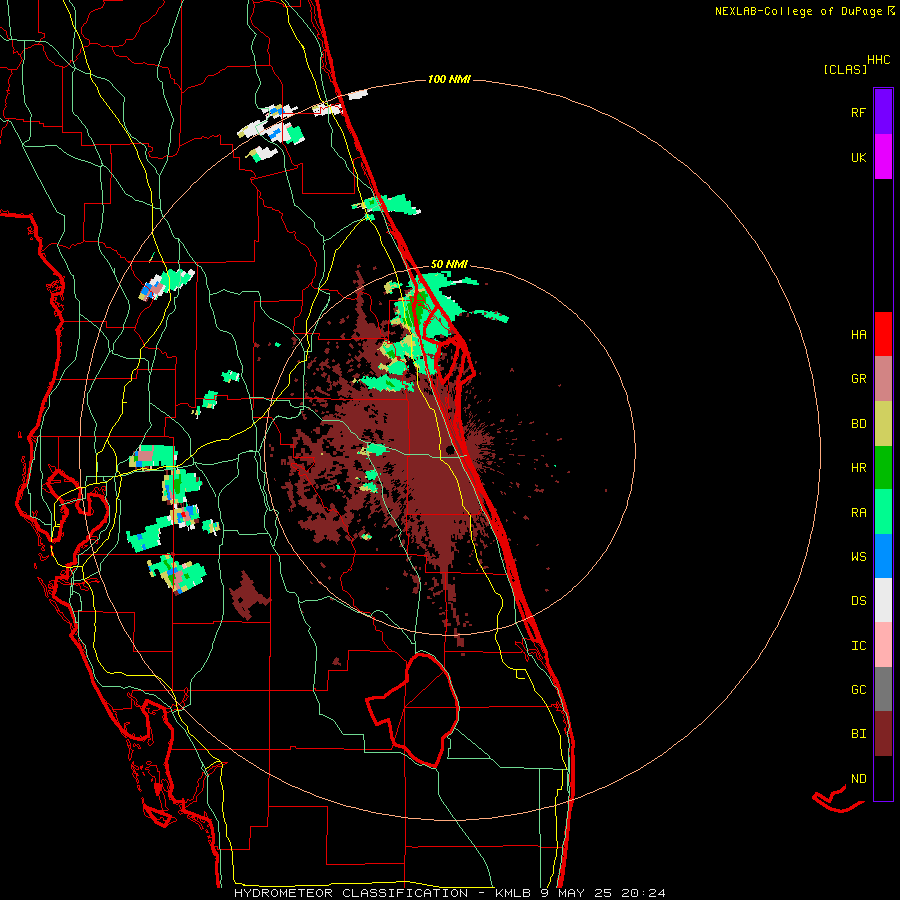Click the 100 NMI range ring label
Image resolution: width=900 pixels, height=900 pixels.
449,79
